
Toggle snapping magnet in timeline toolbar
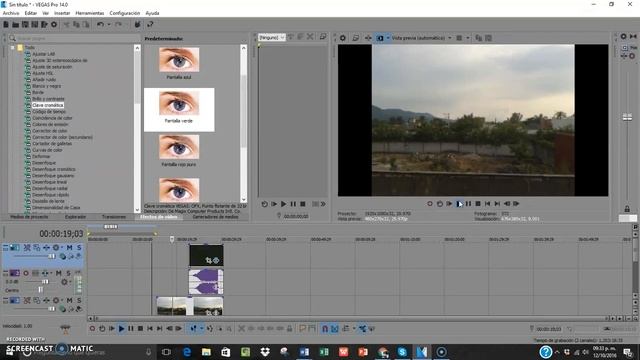point(325,329)
